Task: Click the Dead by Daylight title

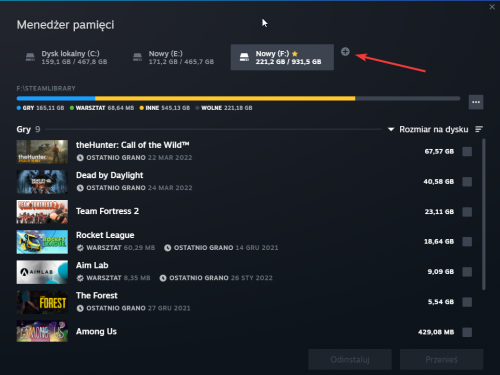Action: pos(110,175)
